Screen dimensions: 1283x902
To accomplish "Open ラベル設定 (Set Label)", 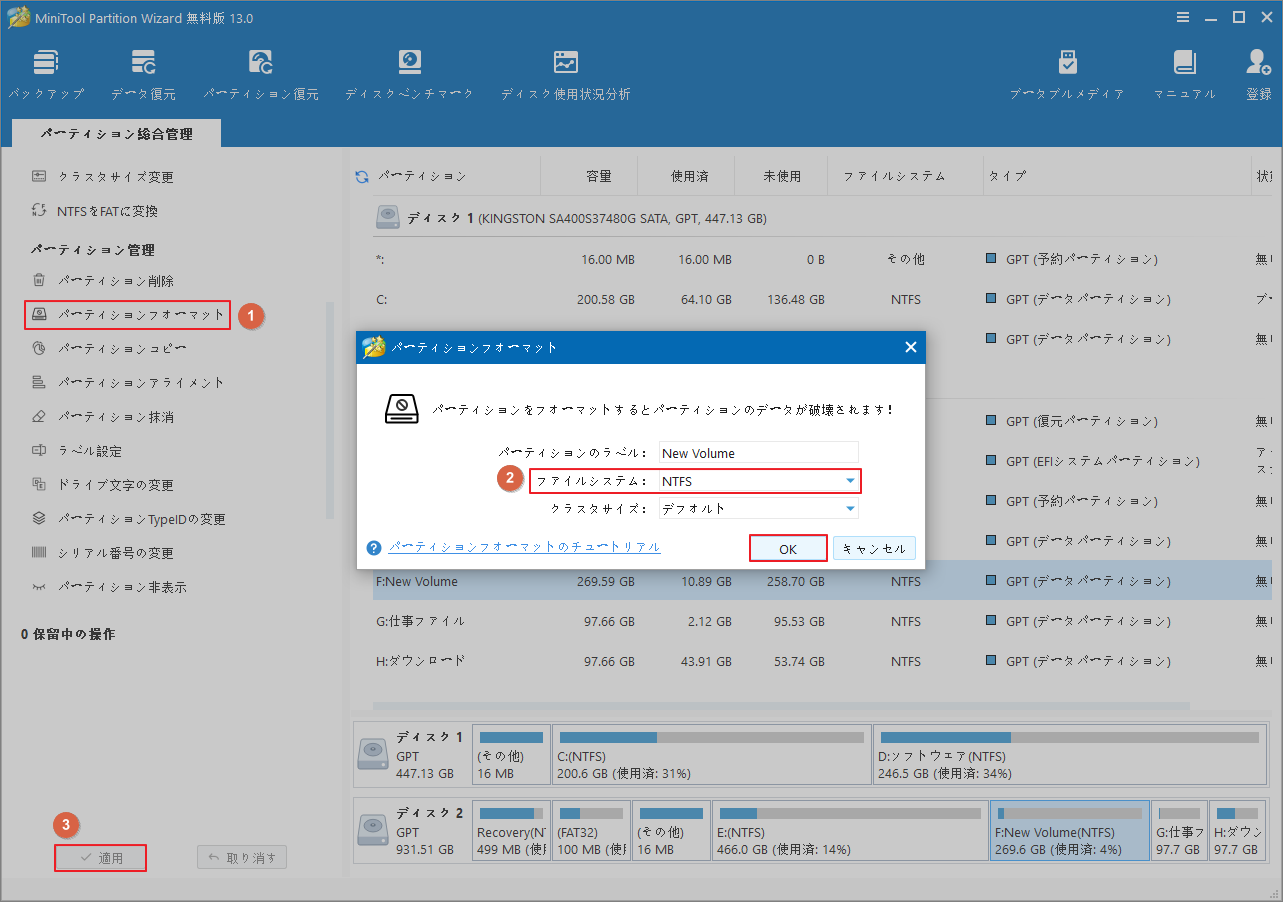I will [77, 451].
